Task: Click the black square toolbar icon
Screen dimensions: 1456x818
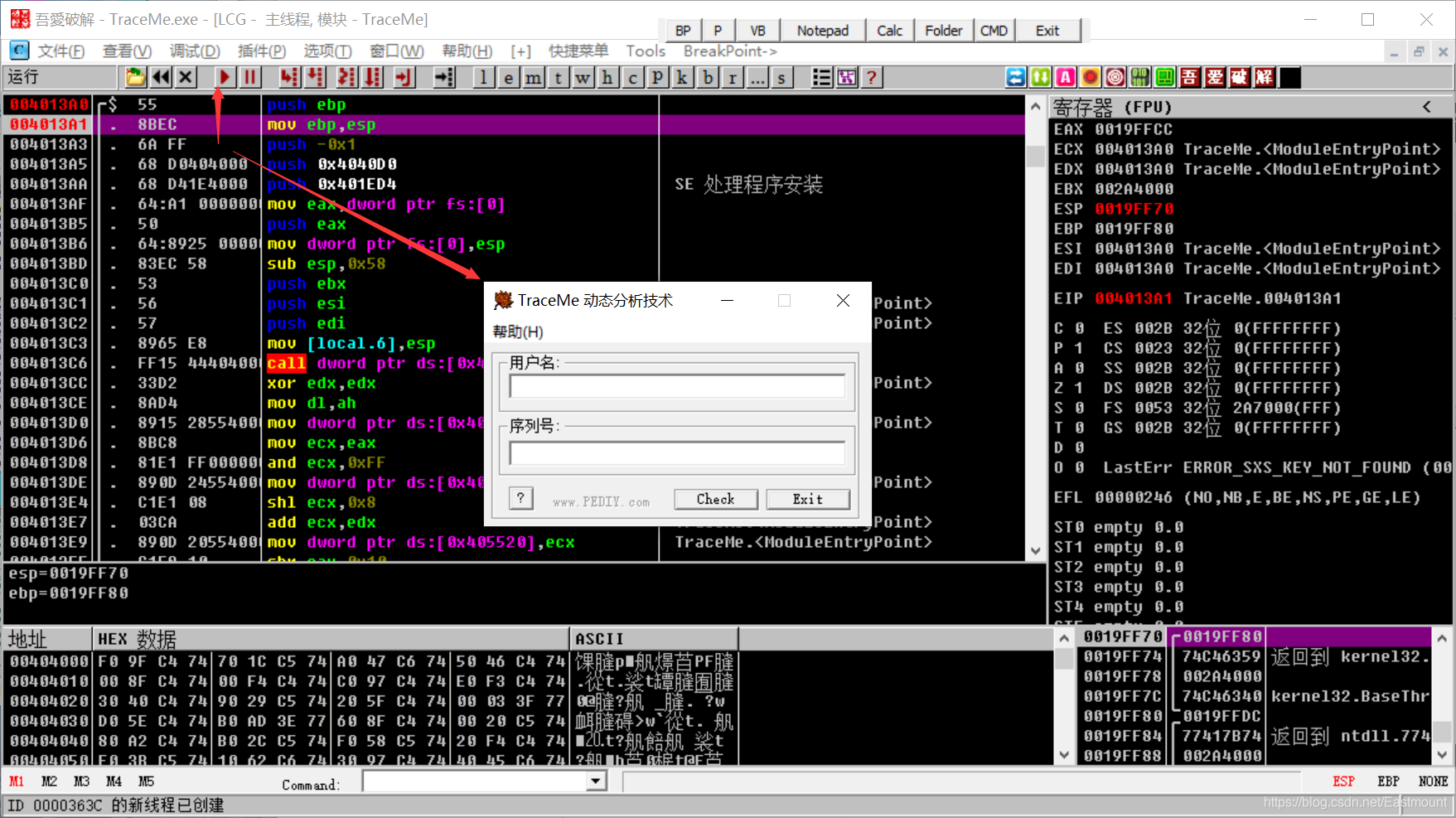Action: click(1289, 77)
